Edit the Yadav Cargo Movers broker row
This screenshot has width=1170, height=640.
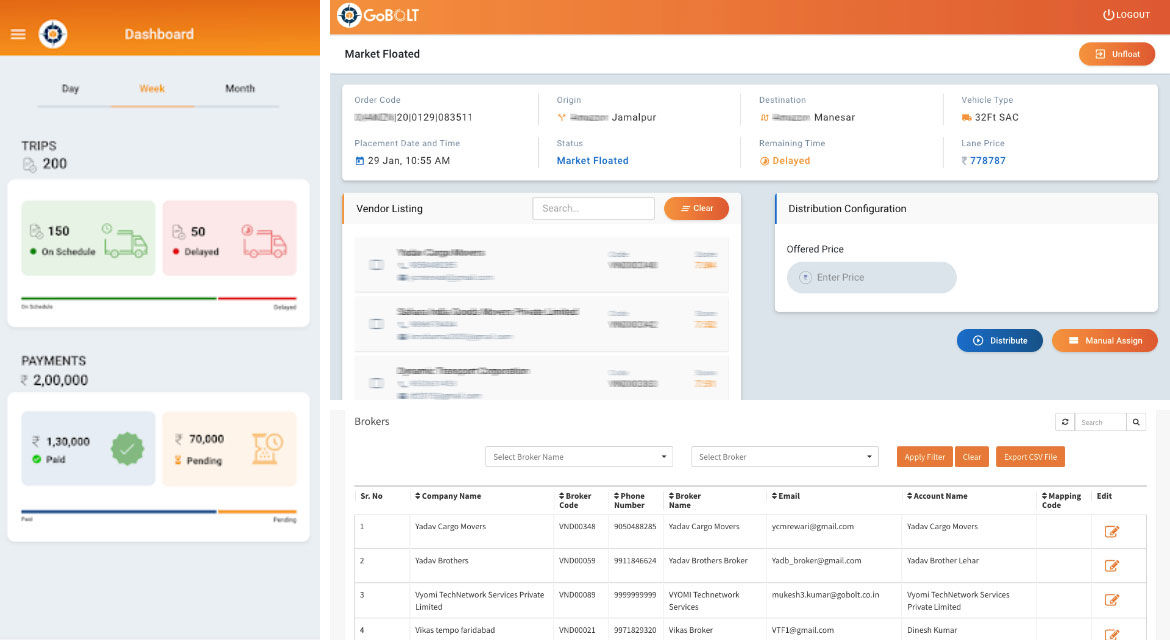click(x=1111, y=531)
